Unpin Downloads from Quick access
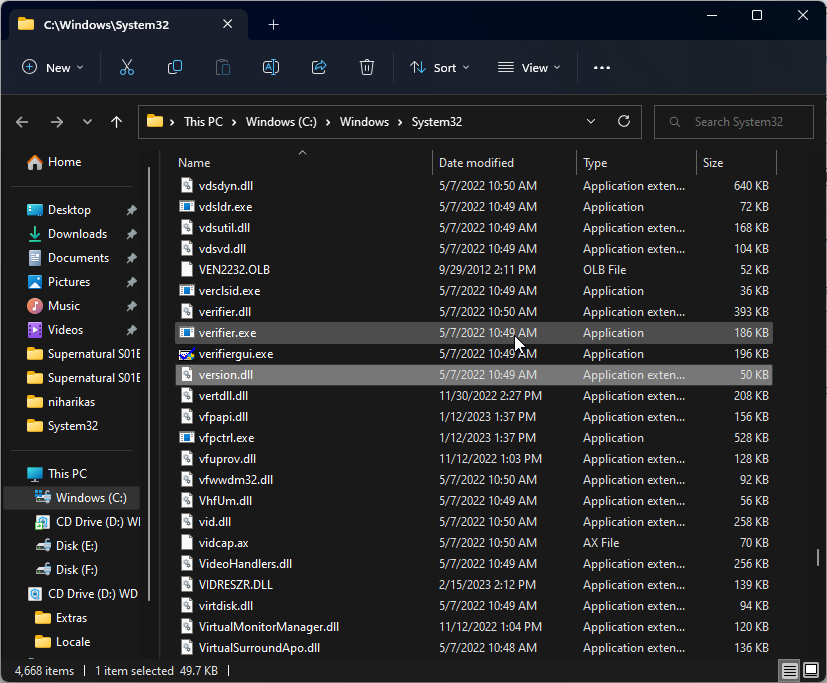The width and height of the screenshot is (827, 683). (x=131, y=234)
